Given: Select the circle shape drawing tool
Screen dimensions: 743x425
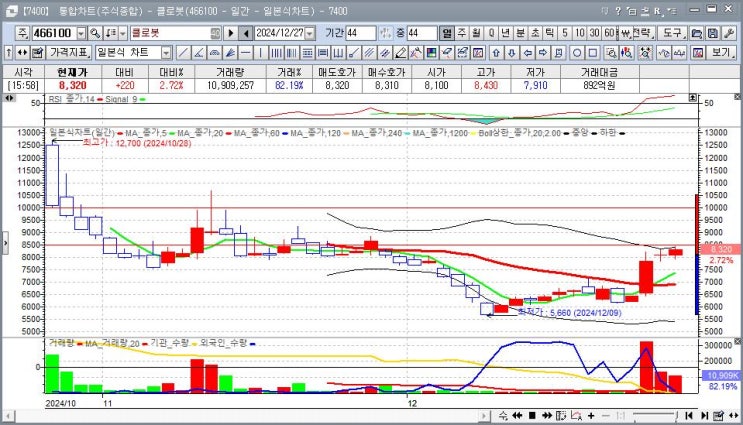Looking at the screenshot, I should pos(577,53).
